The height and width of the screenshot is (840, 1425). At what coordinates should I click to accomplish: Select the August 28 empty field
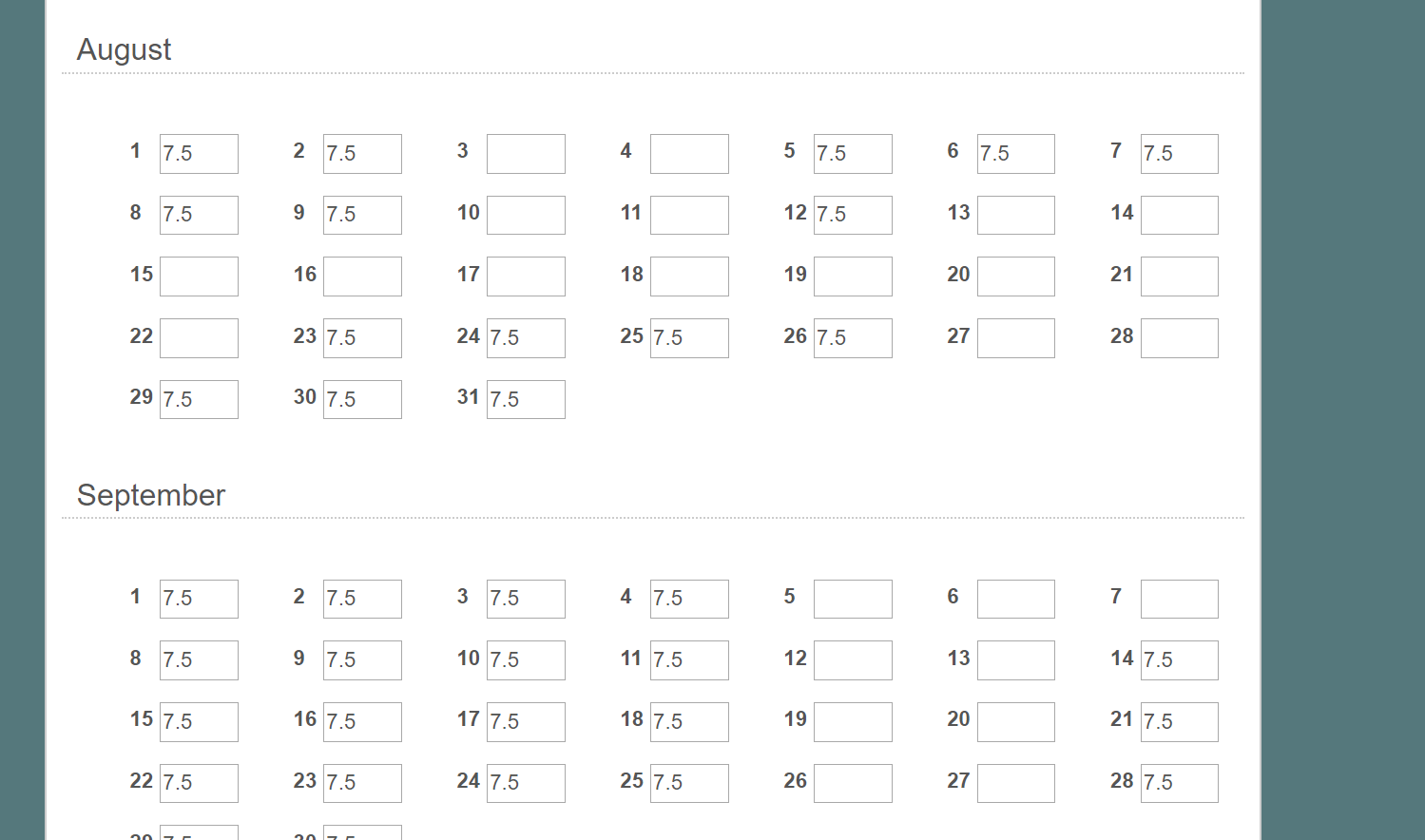click(x=1180, y=338)
